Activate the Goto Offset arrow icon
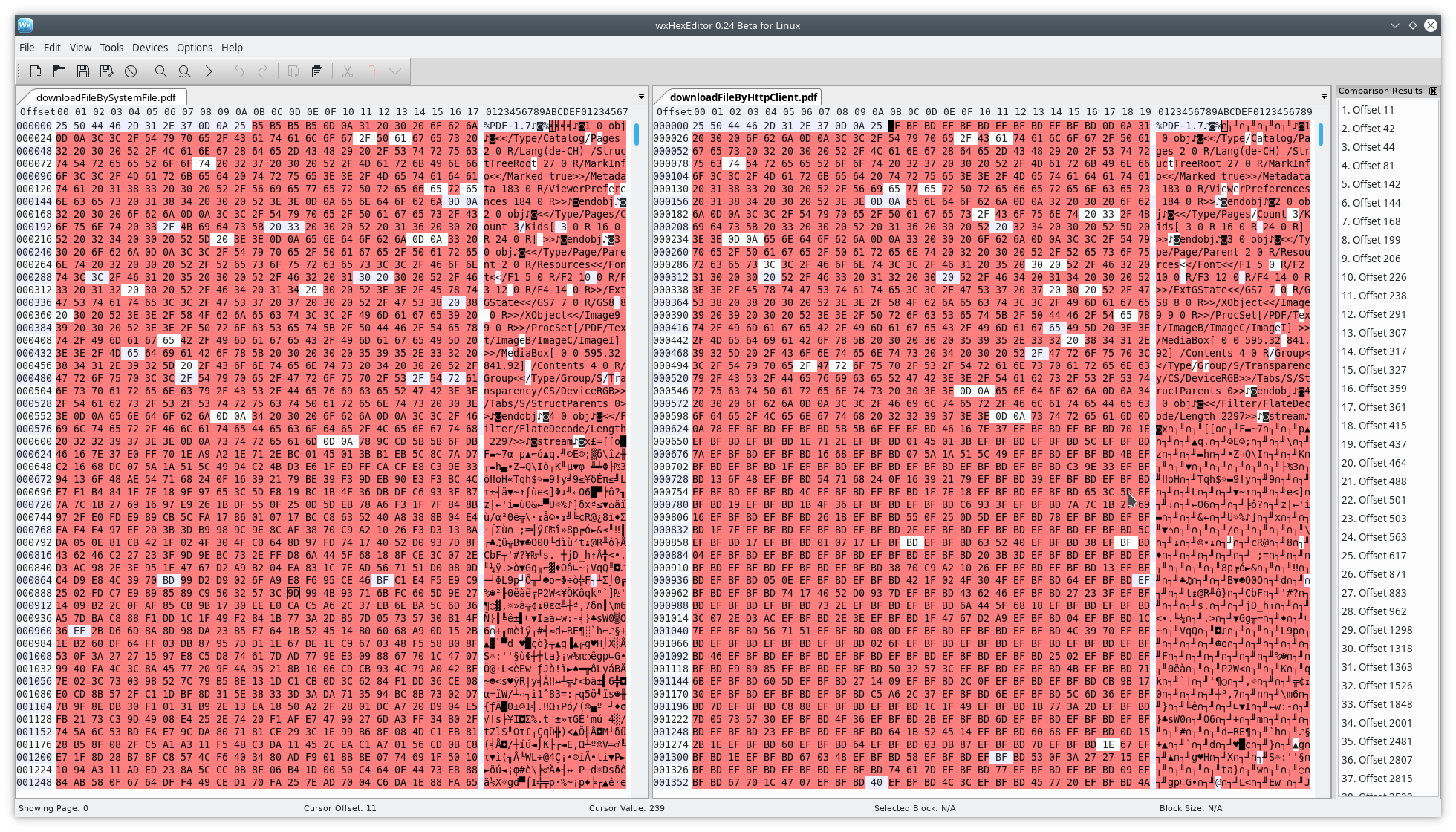Image resolution: width=1456 pixels, height=832 pixels. point(209,71)
